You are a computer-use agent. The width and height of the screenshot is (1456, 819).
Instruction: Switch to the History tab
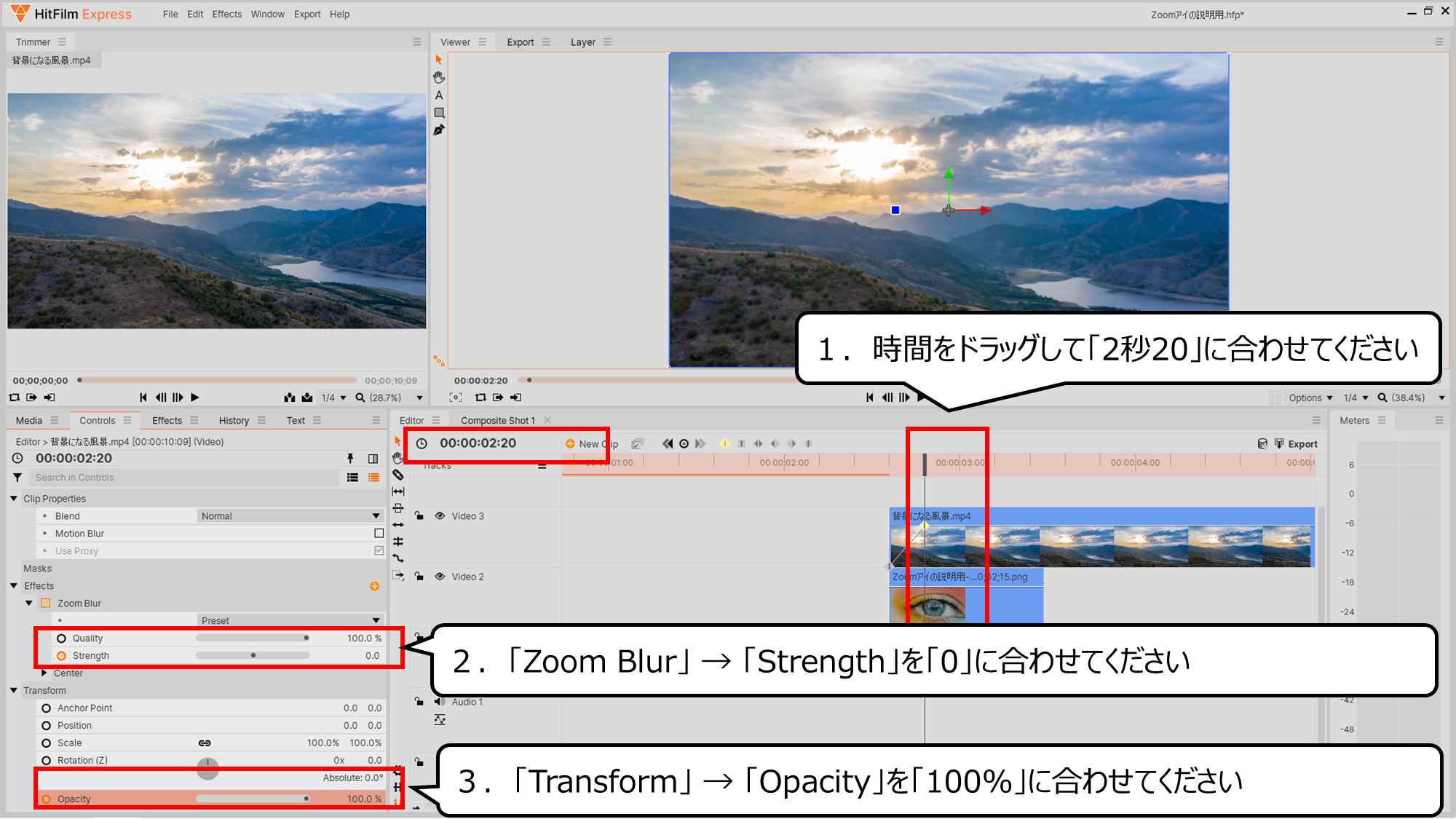click(234, 421)
